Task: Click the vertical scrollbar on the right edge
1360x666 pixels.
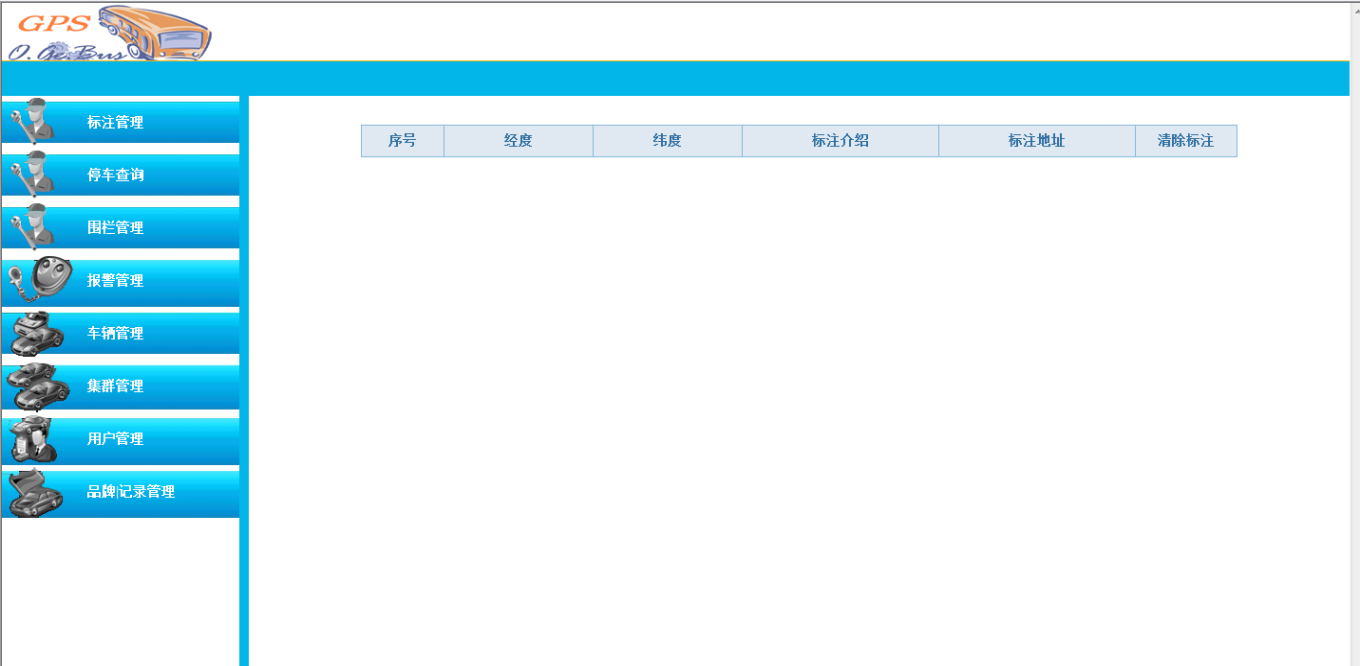Action: [x=1354, y=333]
